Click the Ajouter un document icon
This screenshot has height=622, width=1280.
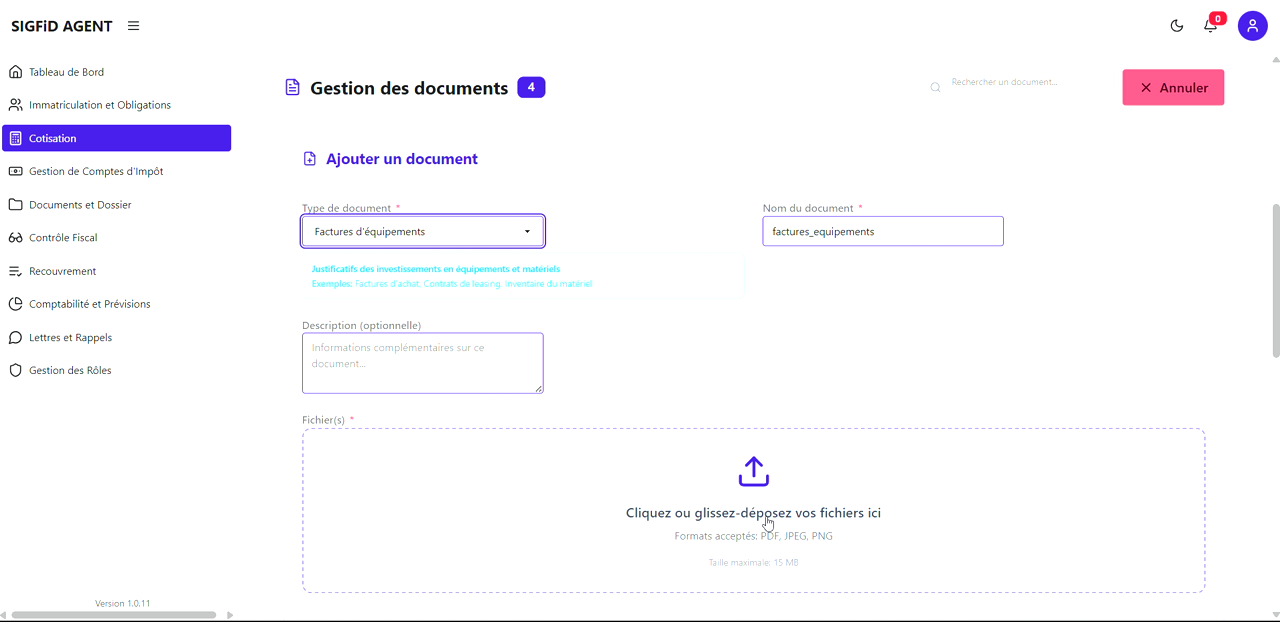[x=308, y=158]
